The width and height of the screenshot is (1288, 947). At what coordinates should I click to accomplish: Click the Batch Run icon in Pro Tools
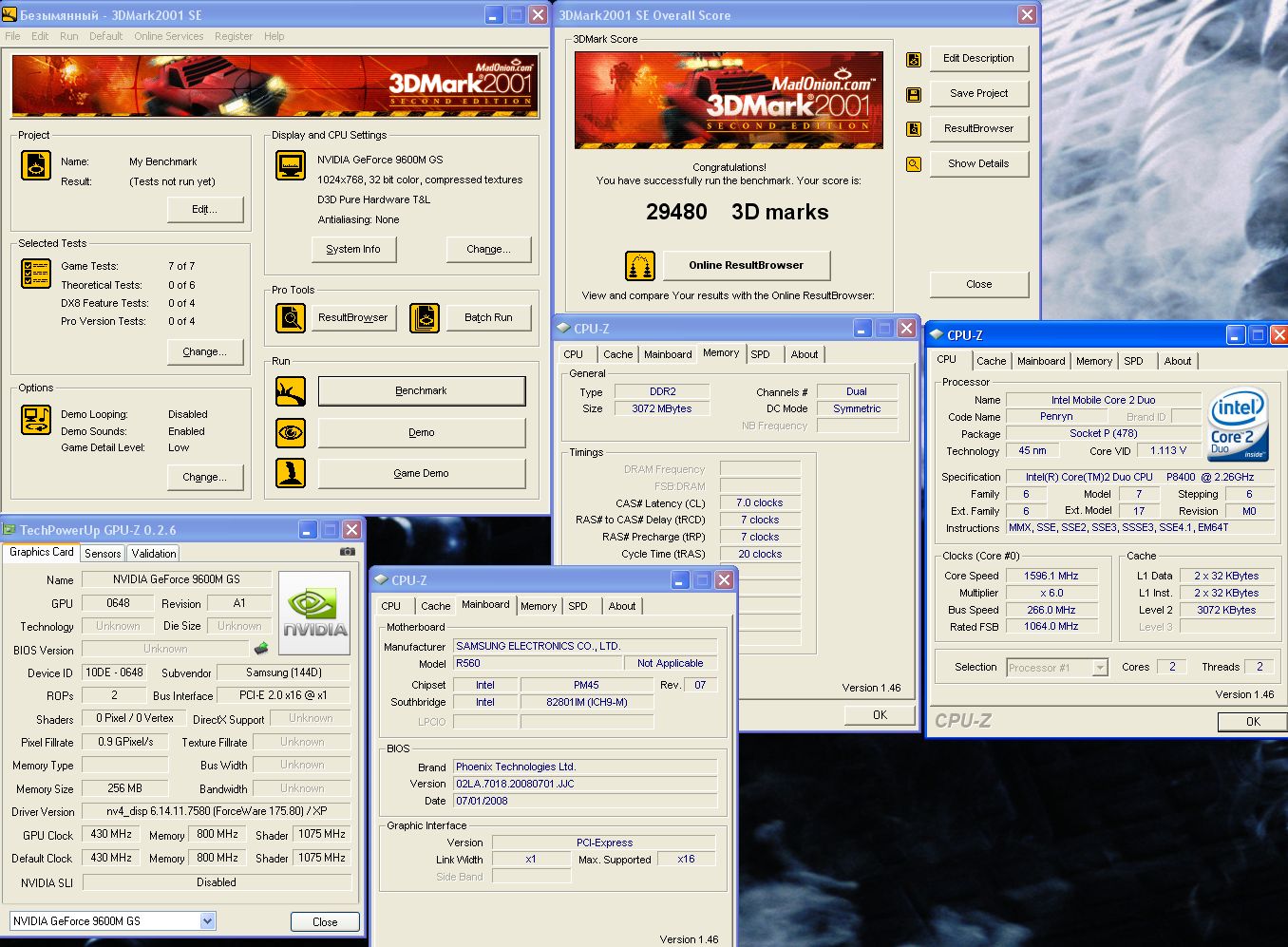point(424,317)
